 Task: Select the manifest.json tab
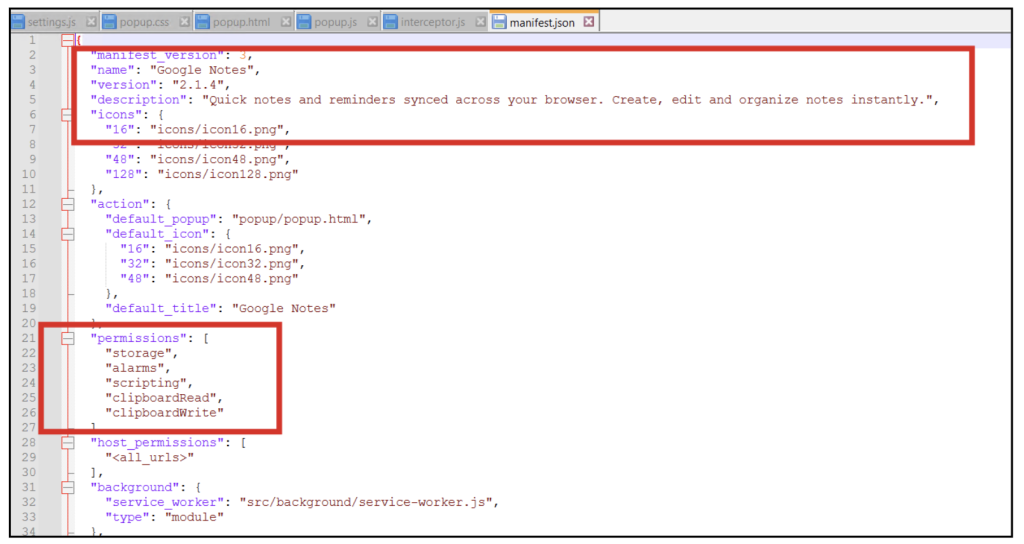point(542,22)
